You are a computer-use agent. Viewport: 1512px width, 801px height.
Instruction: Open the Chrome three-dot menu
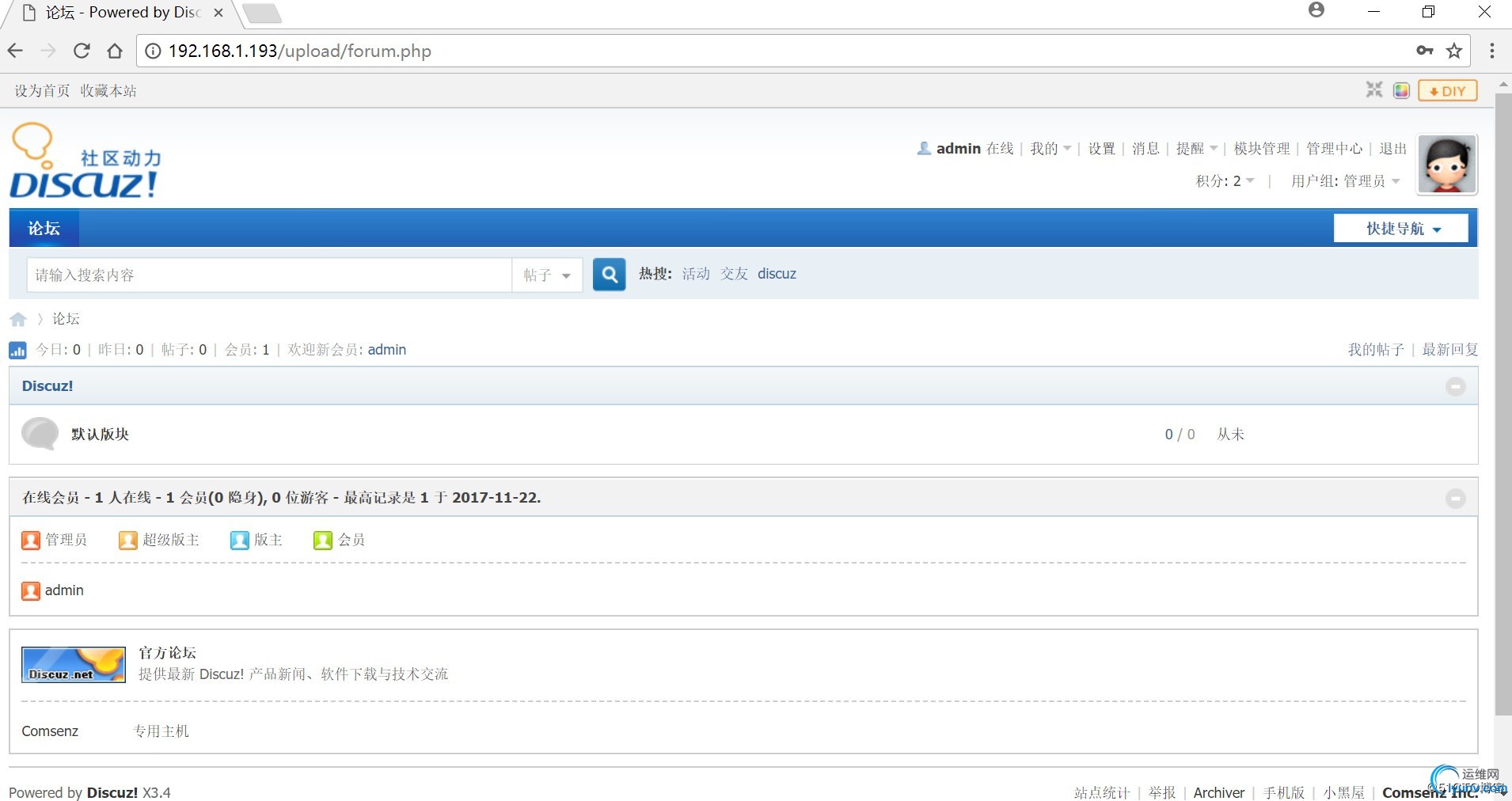point(1492,51)
